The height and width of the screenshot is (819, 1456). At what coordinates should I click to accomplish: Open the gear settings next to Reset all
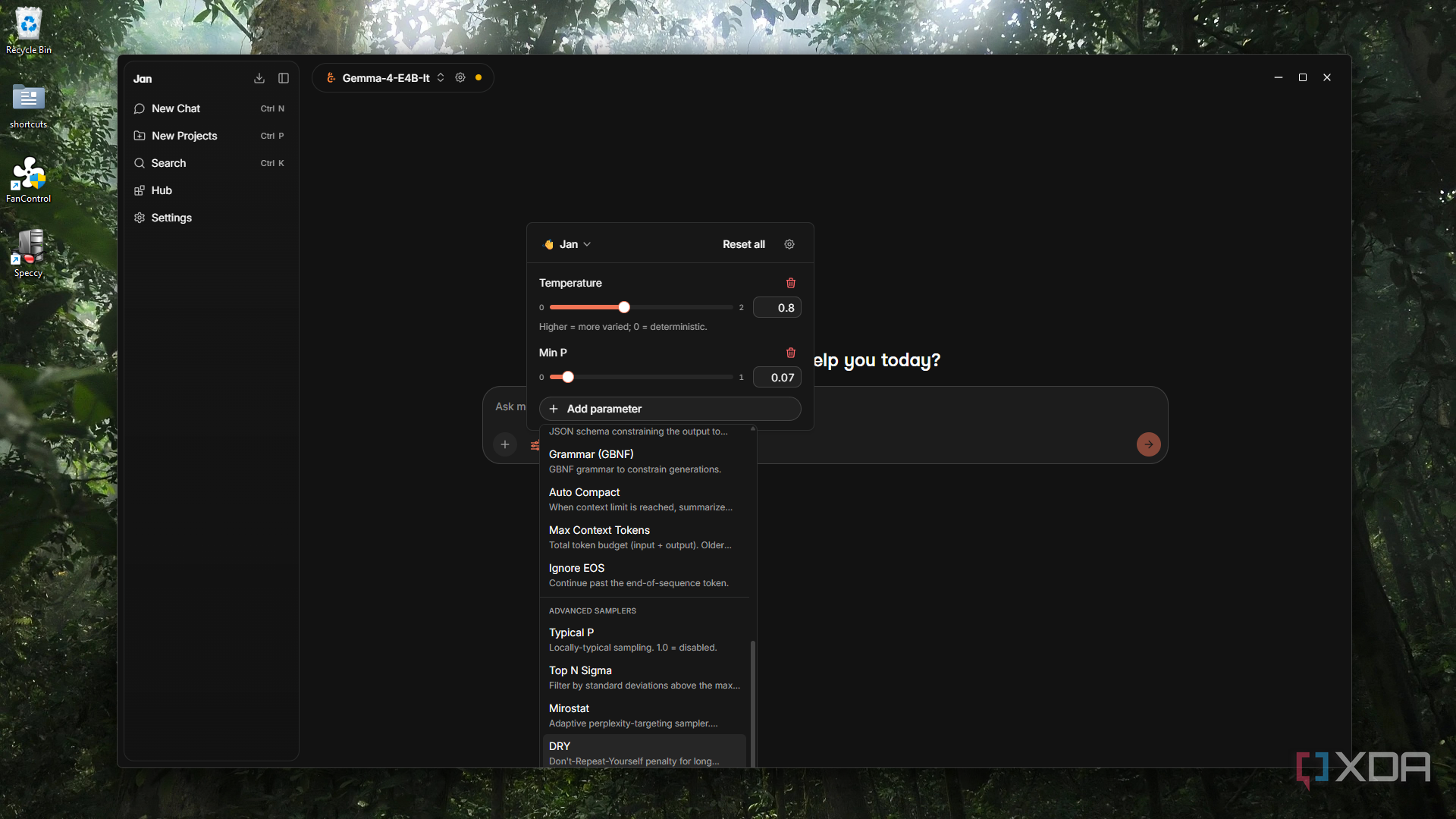pos(789,244)
